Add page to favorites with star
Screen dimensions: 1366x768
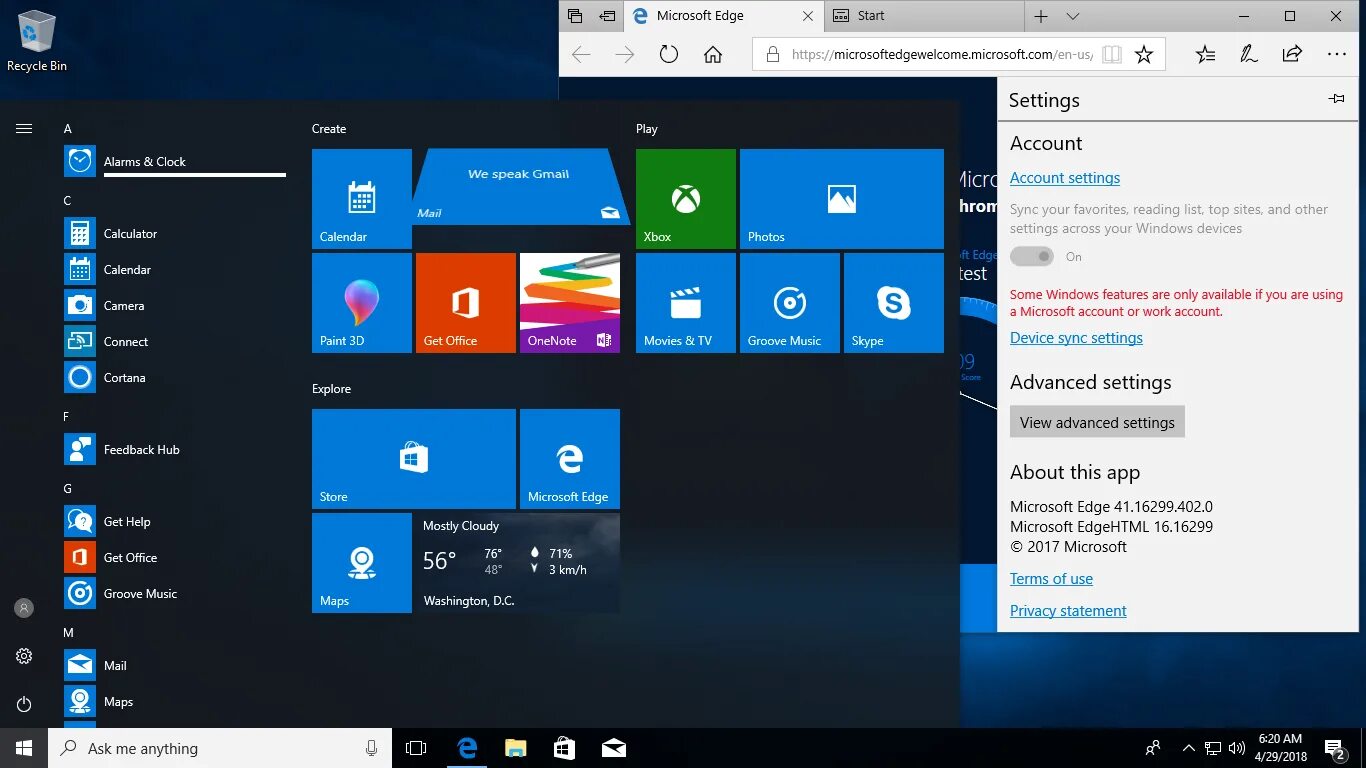1144,55
